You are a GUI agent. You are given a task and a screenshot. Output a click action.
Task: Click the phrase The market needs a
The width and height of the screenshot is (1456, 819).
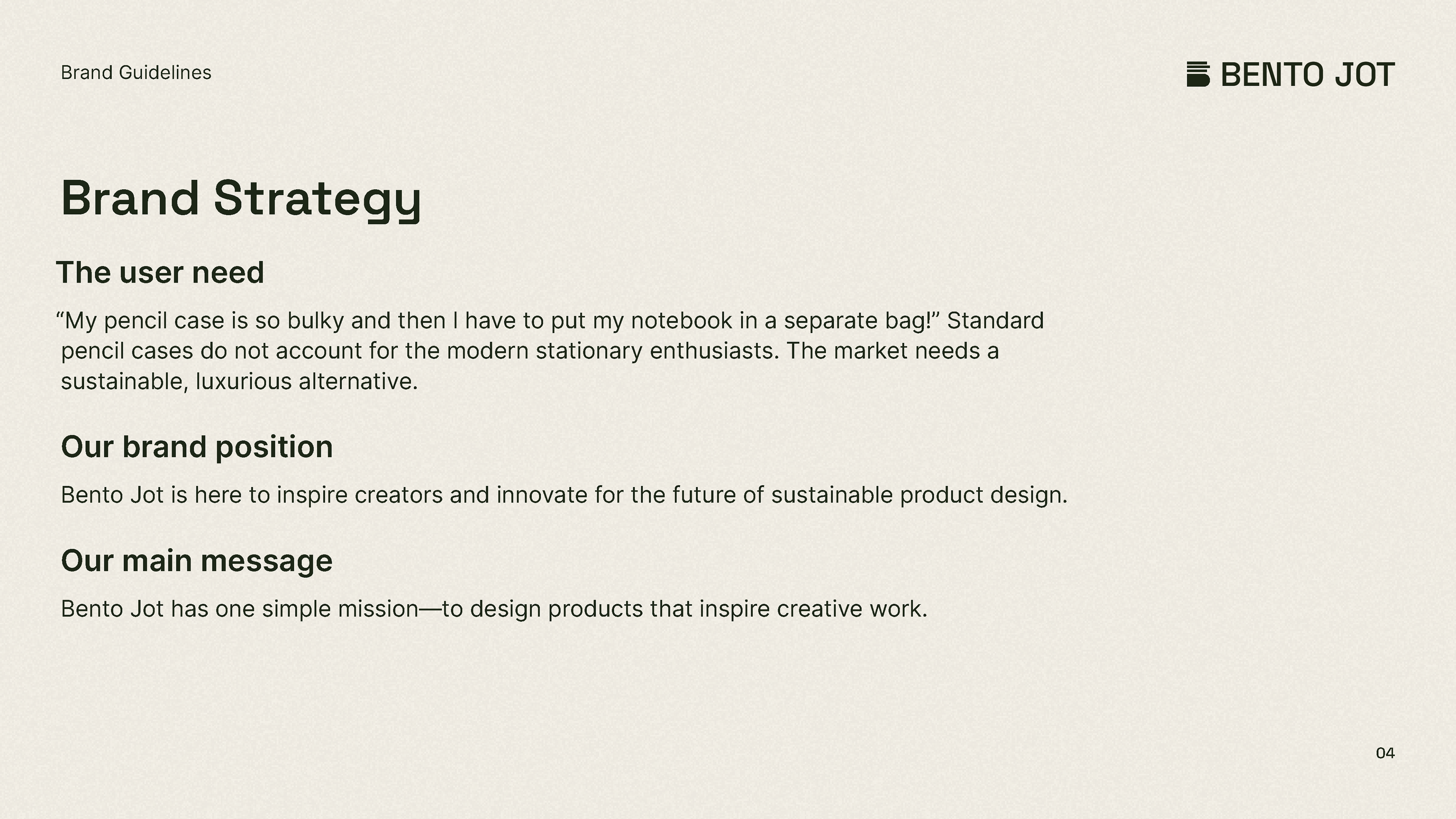(893, 351)
